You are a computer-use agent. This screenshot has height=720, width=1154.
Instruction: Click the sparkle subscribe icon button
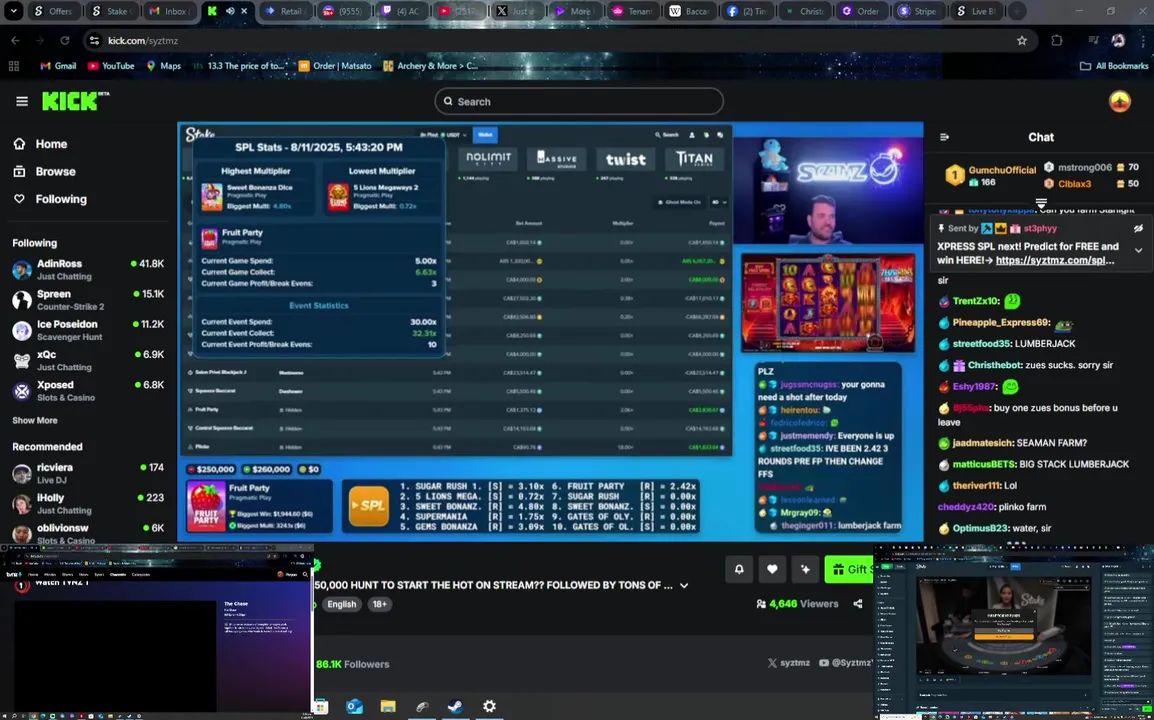tap(805, 569)
